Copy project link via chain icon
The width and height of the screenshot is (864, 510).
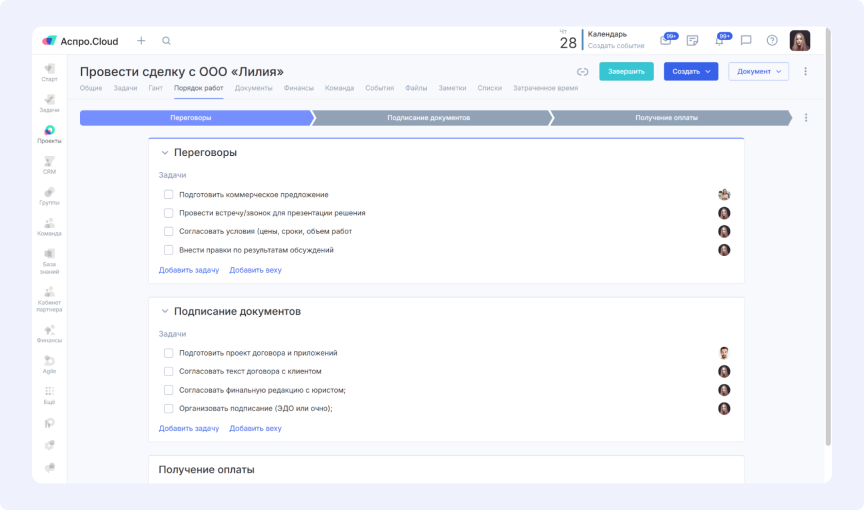(x=583, y=72)
